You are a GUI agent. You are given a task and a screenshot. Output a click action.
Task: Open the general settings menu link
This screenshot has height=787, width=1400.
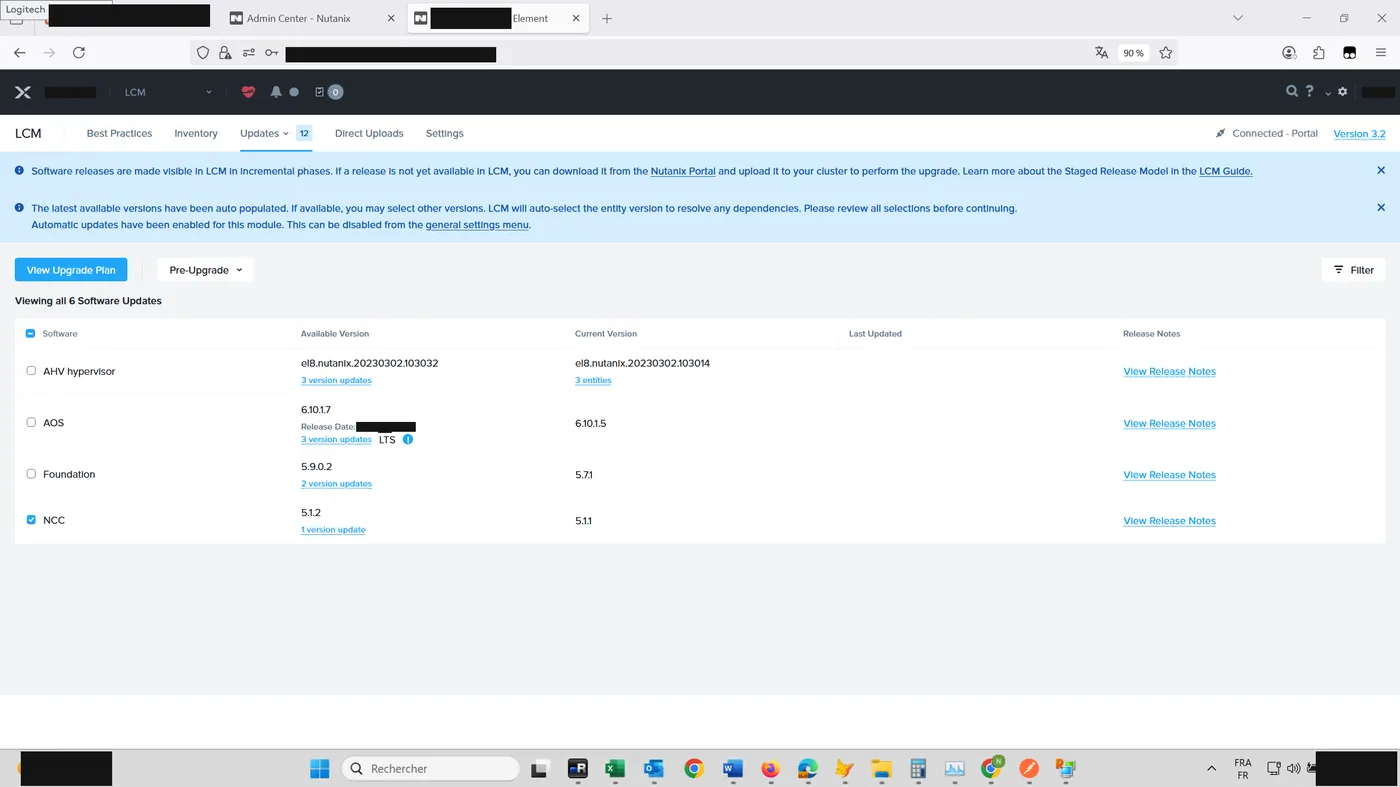pyautogui.click(x=477, y=225)
